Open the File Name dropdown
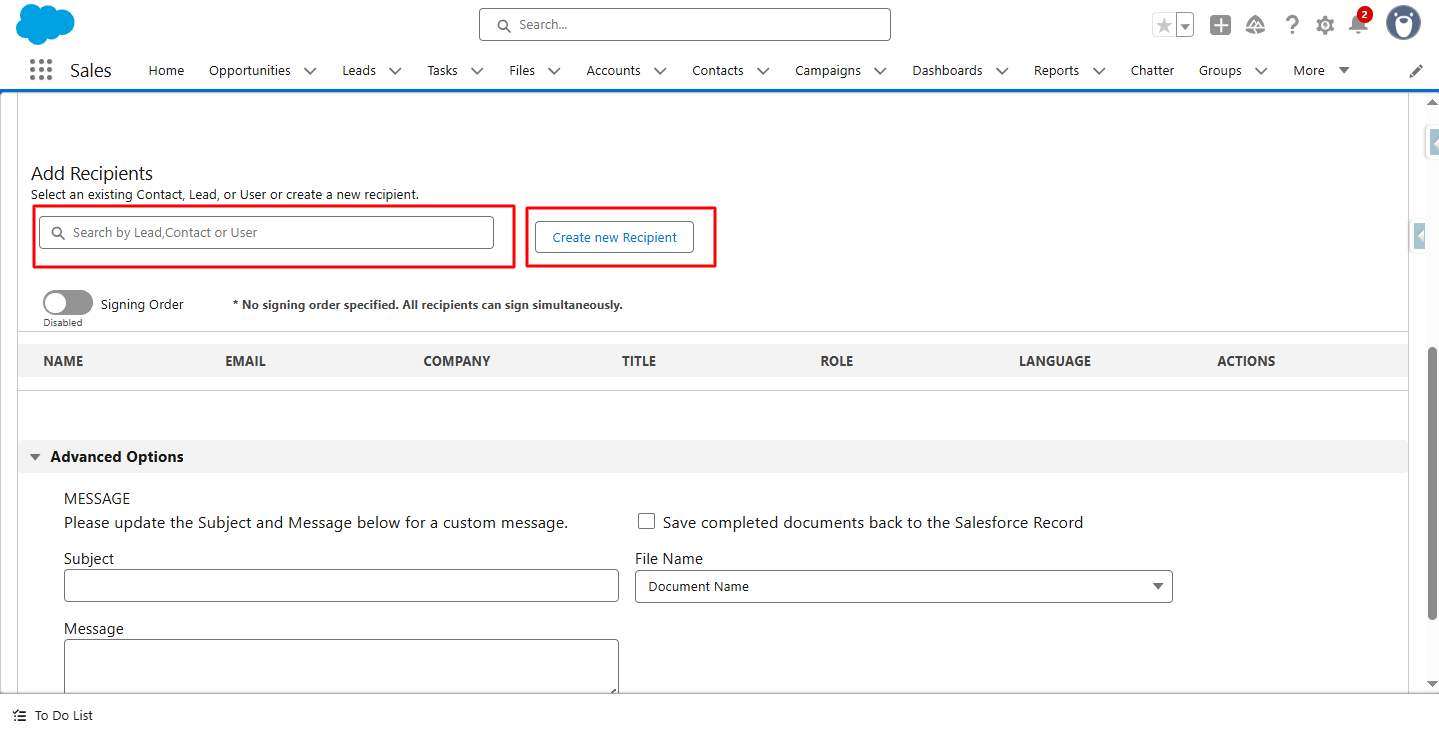 [x=903, y=587]
